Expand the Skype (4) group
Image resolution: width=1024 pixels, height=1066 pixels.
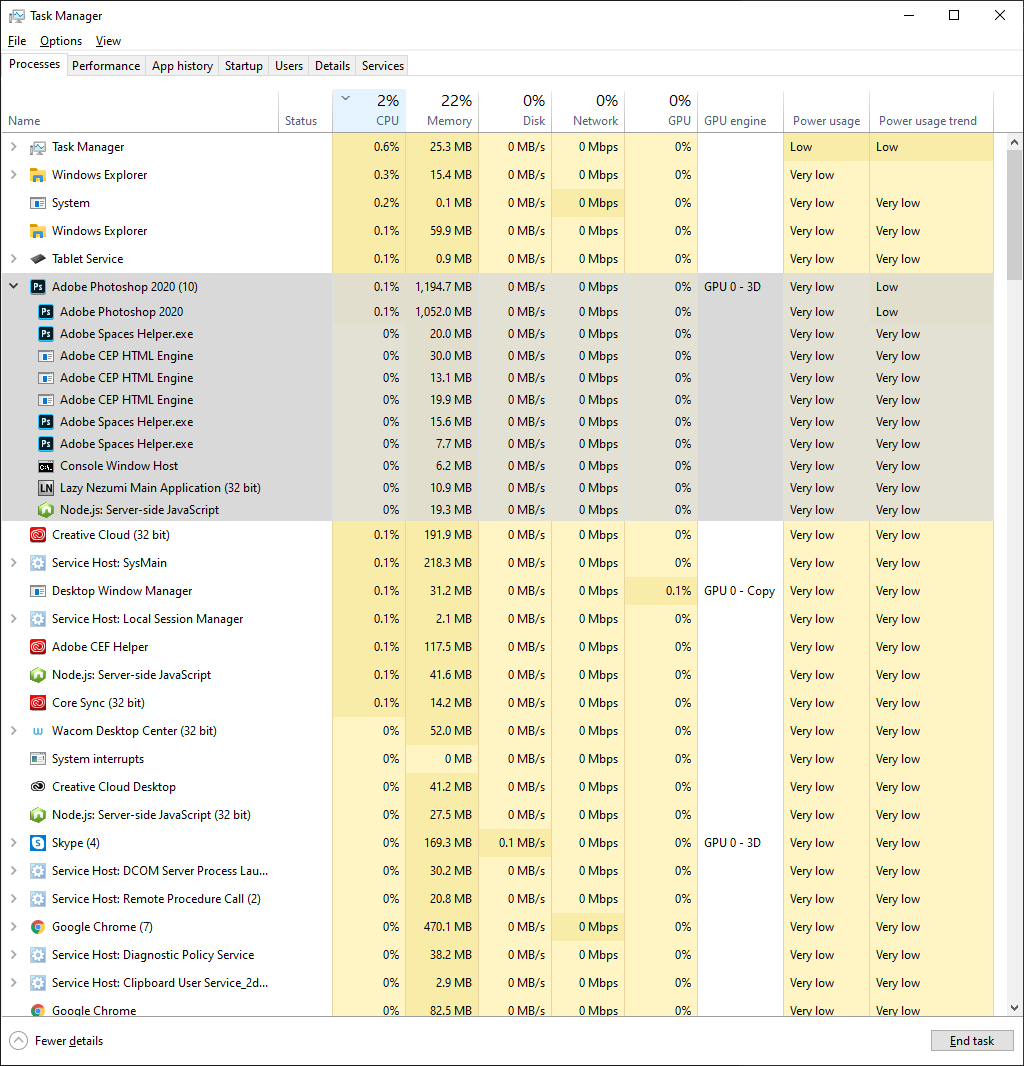pos(12,843)
